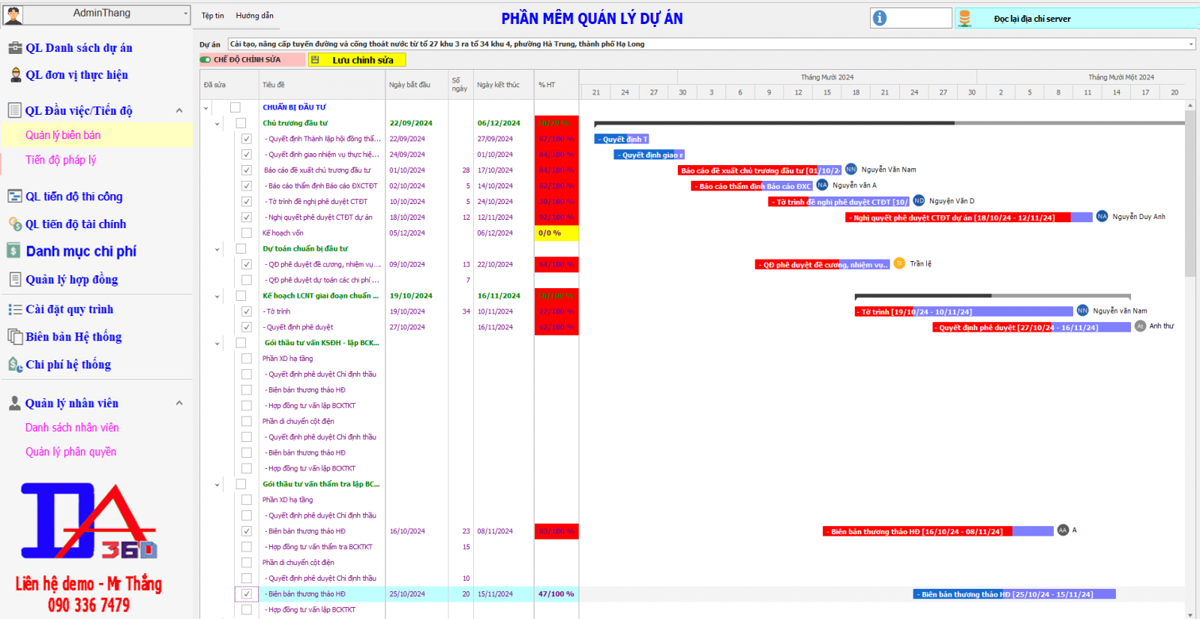Click the icon for Chi phí hệ thống
This screenshot has width=1200, height=619.
pos(15,365)
